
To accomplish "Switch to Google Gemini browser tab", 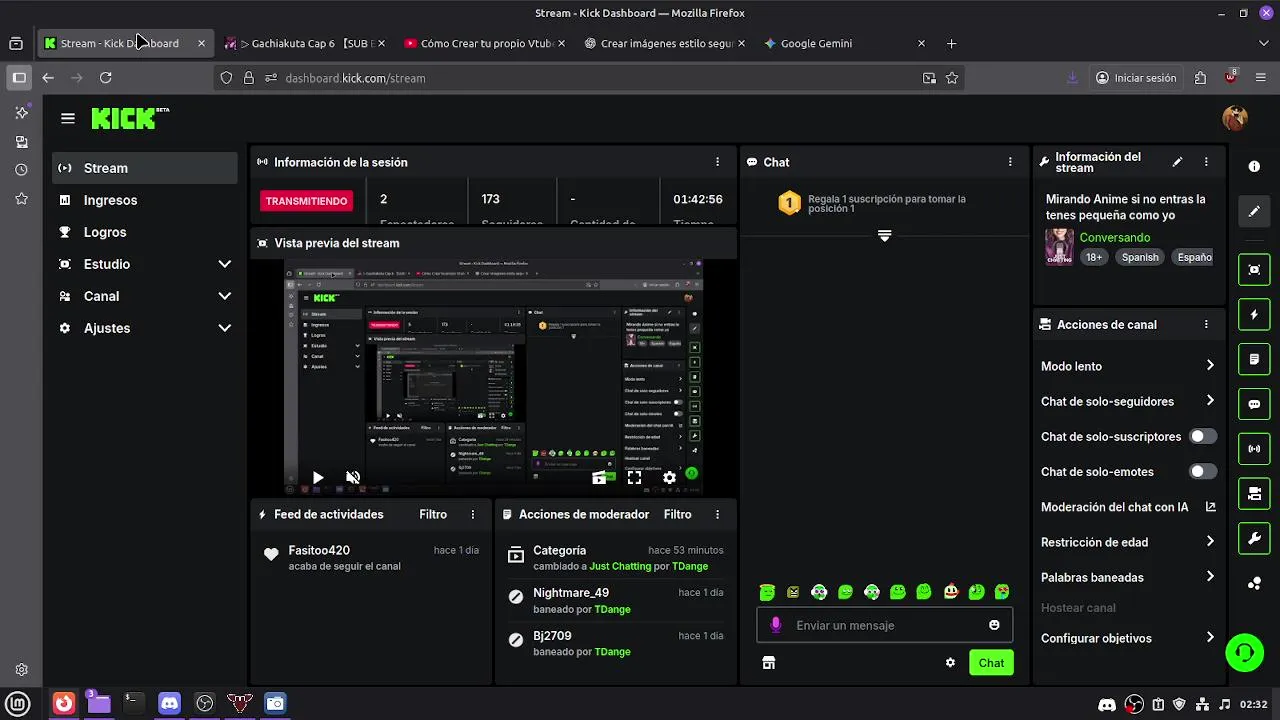I will [x=845, y=44].
